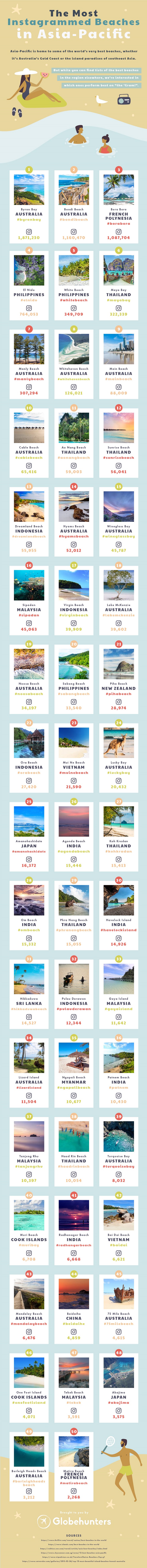Select the #whitehavenbeach hashtag
The width and height of the screenshot is (147, 1568).
click(73, 379)
